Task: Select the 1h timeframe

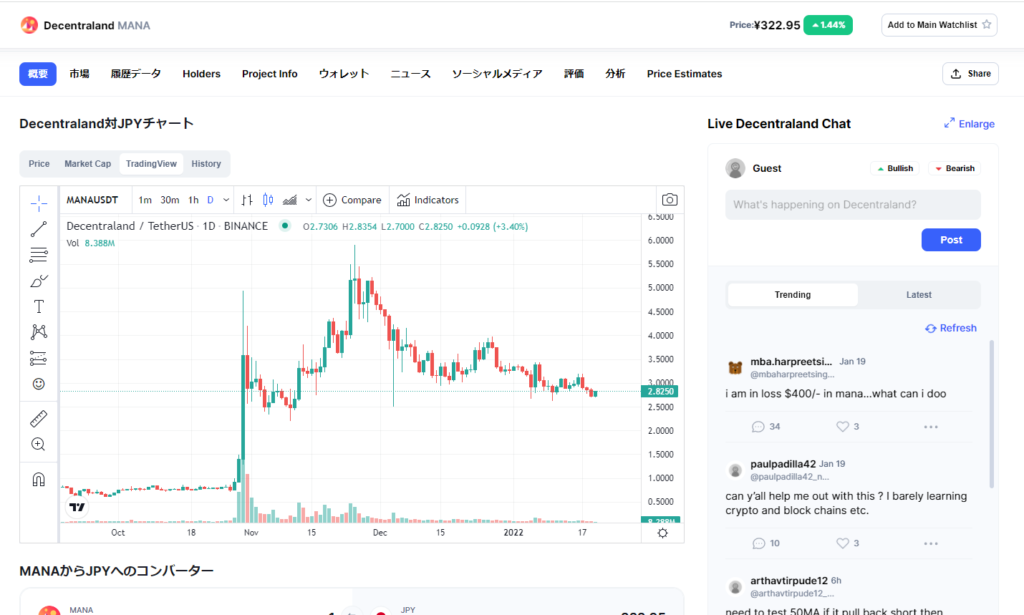Action: [193, 200]
